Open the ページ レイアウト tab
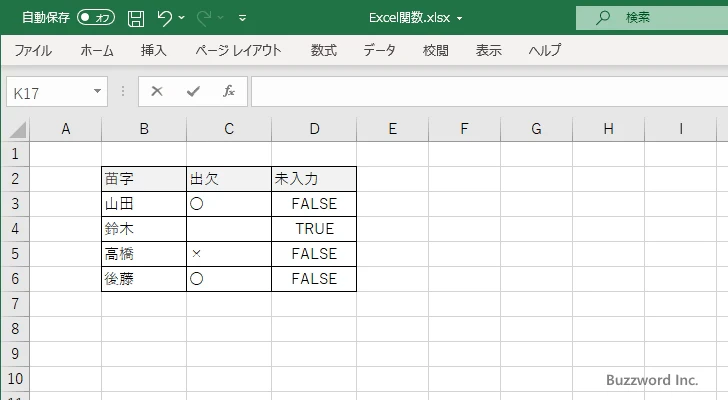This screenshot has height=400, width=728. 238,50
